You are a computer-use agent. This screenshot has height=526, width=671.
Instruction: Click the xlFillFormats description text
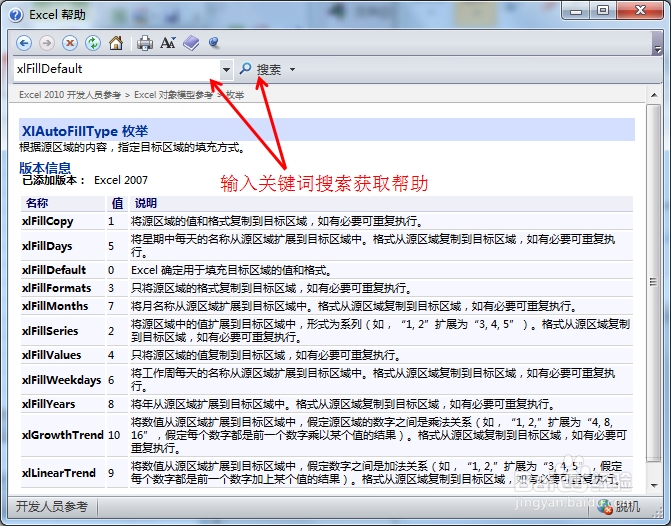[x=271, y=288]
